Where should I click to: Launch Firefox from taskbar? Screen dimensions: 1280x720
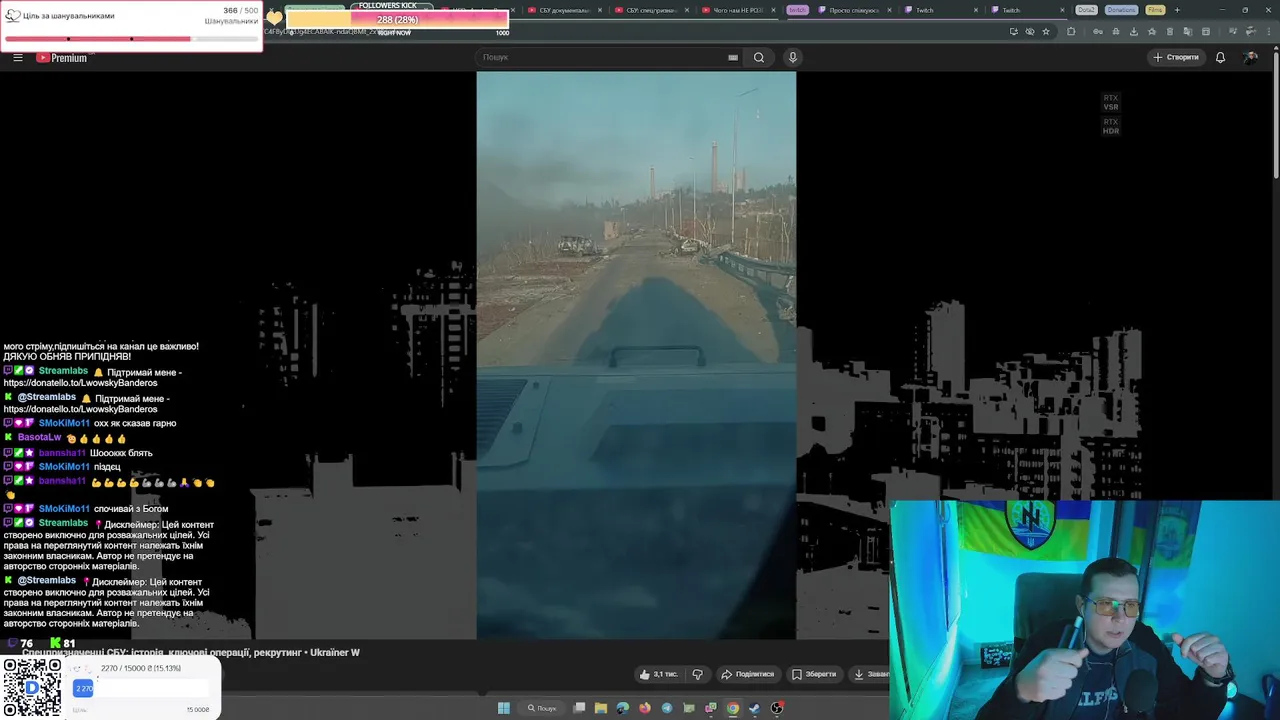(645, 708)
